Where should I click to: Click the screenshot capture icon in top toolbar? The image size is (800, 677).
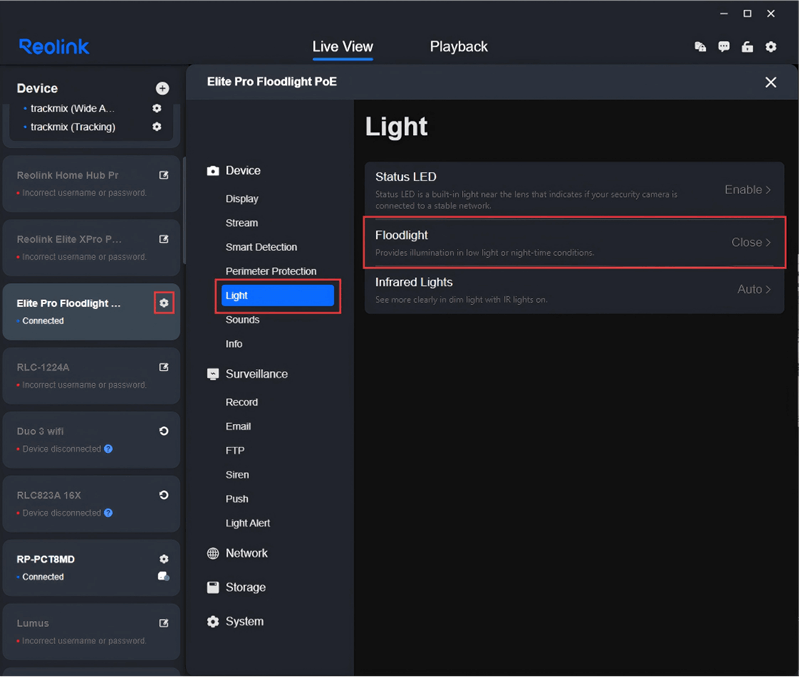point(700,47)
